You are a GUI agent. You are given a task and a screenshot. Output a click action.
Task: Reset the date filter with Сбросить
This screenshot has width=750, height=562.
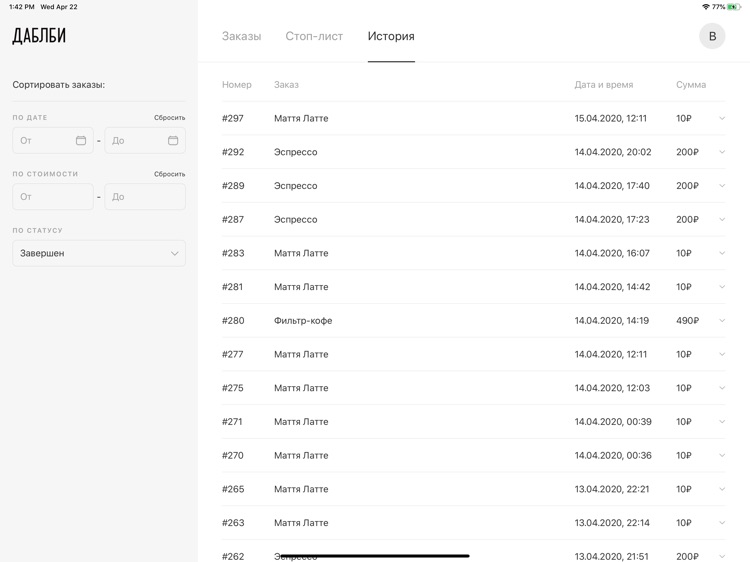pyautogui.click(x=169, y=118)
